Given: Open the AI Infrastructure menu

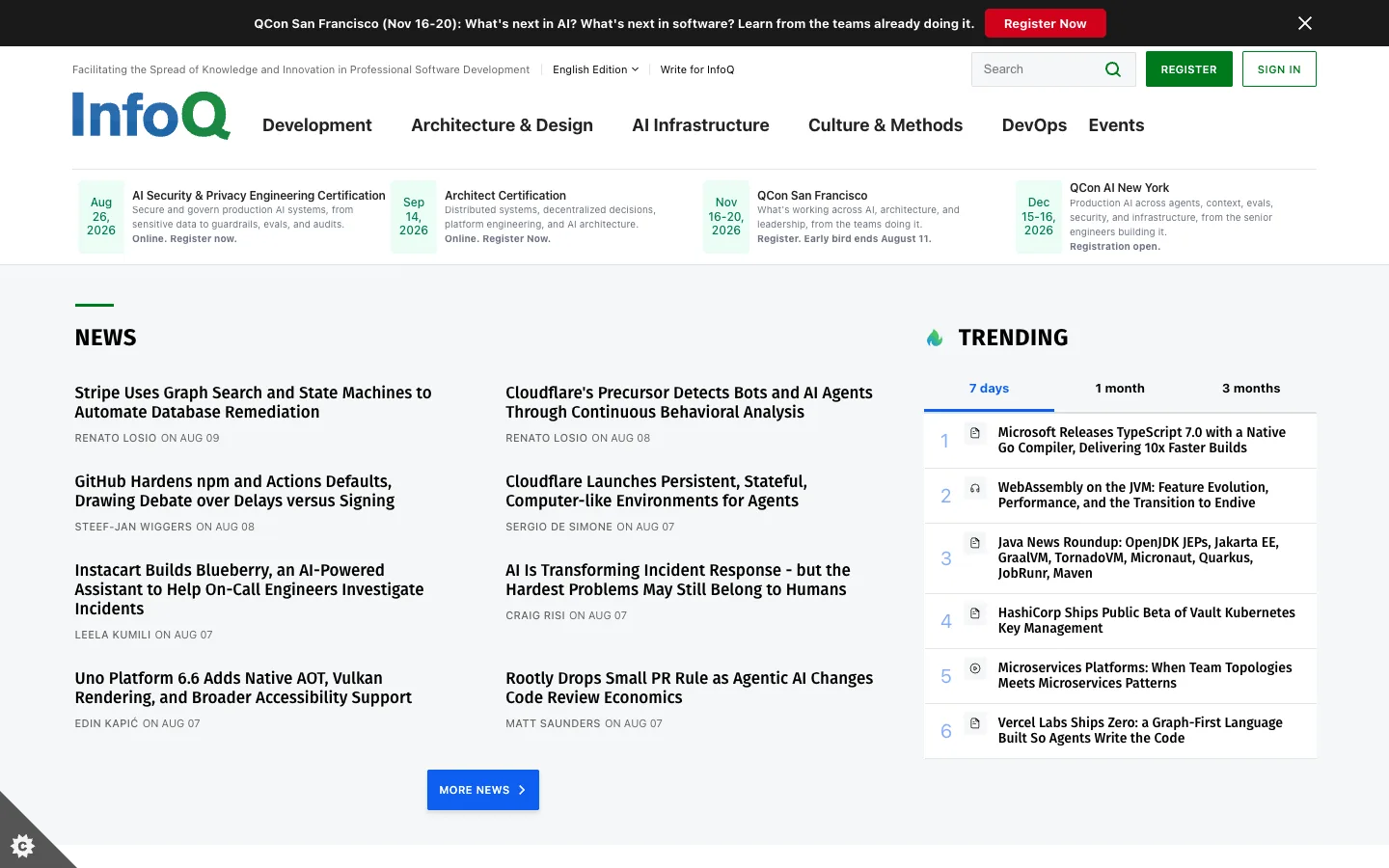Looking at the screenshot, I should coord(700,125).
